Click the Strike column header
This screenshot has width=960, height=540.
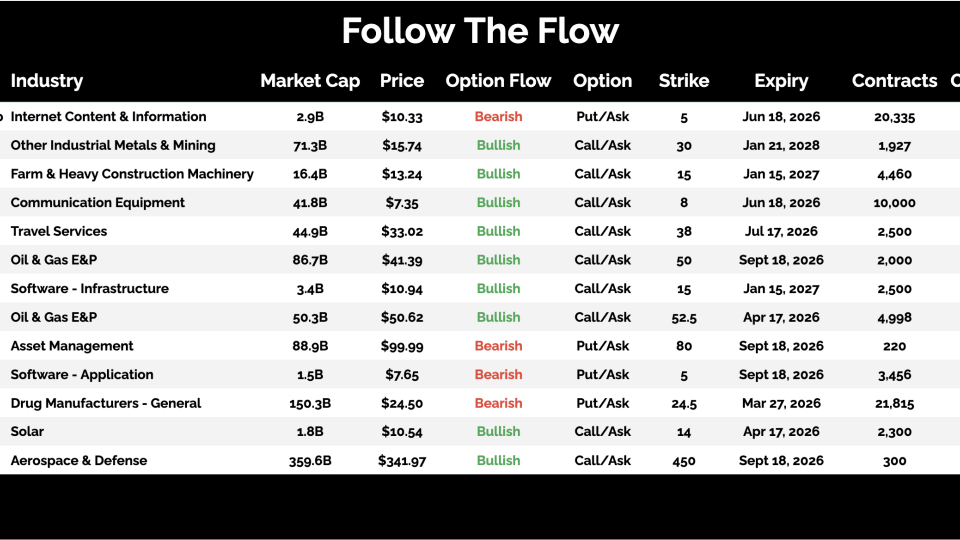[684, 81]
